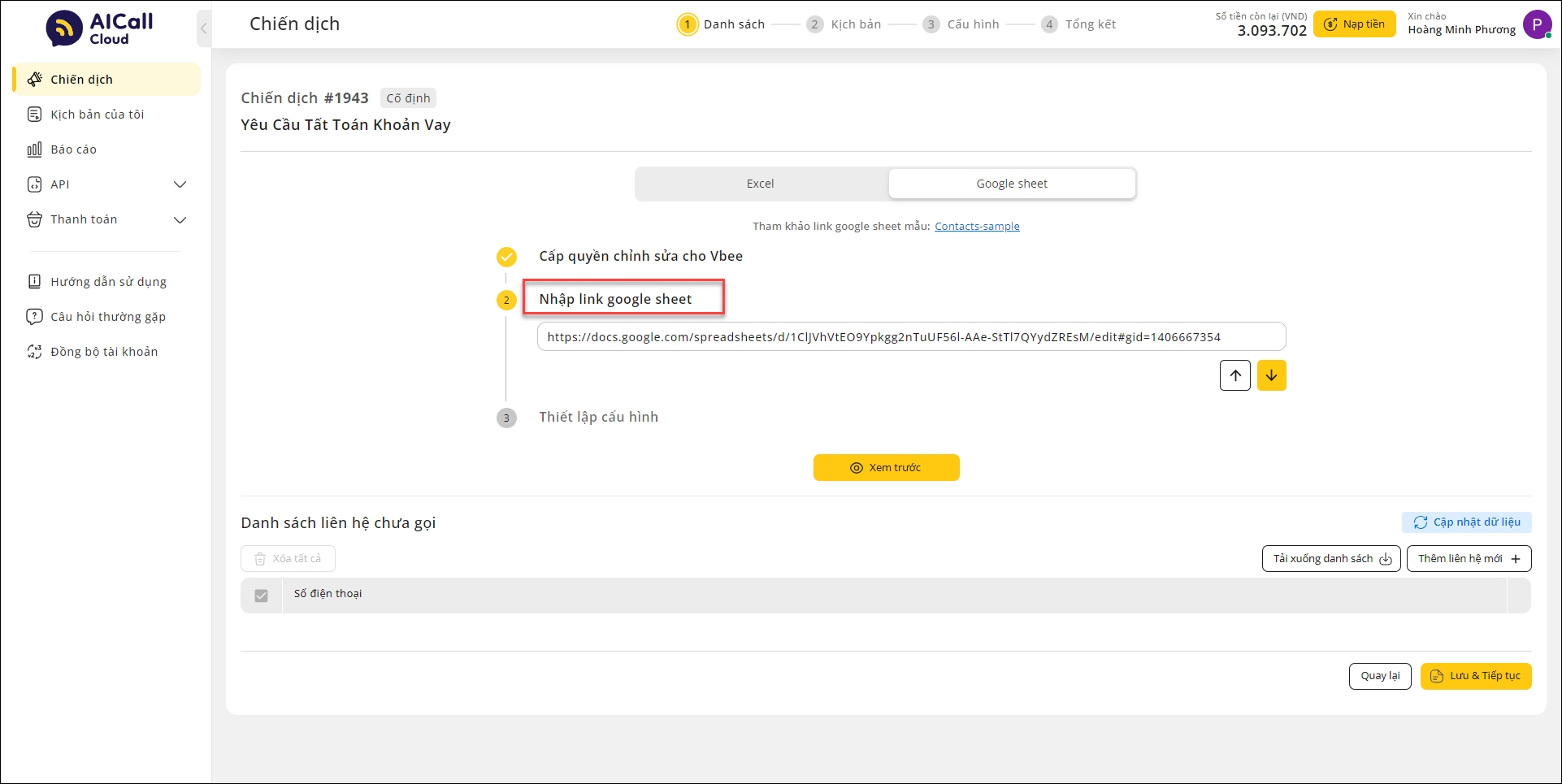Toggle the select-all checkbox in contact table

(x=261, y=596)
